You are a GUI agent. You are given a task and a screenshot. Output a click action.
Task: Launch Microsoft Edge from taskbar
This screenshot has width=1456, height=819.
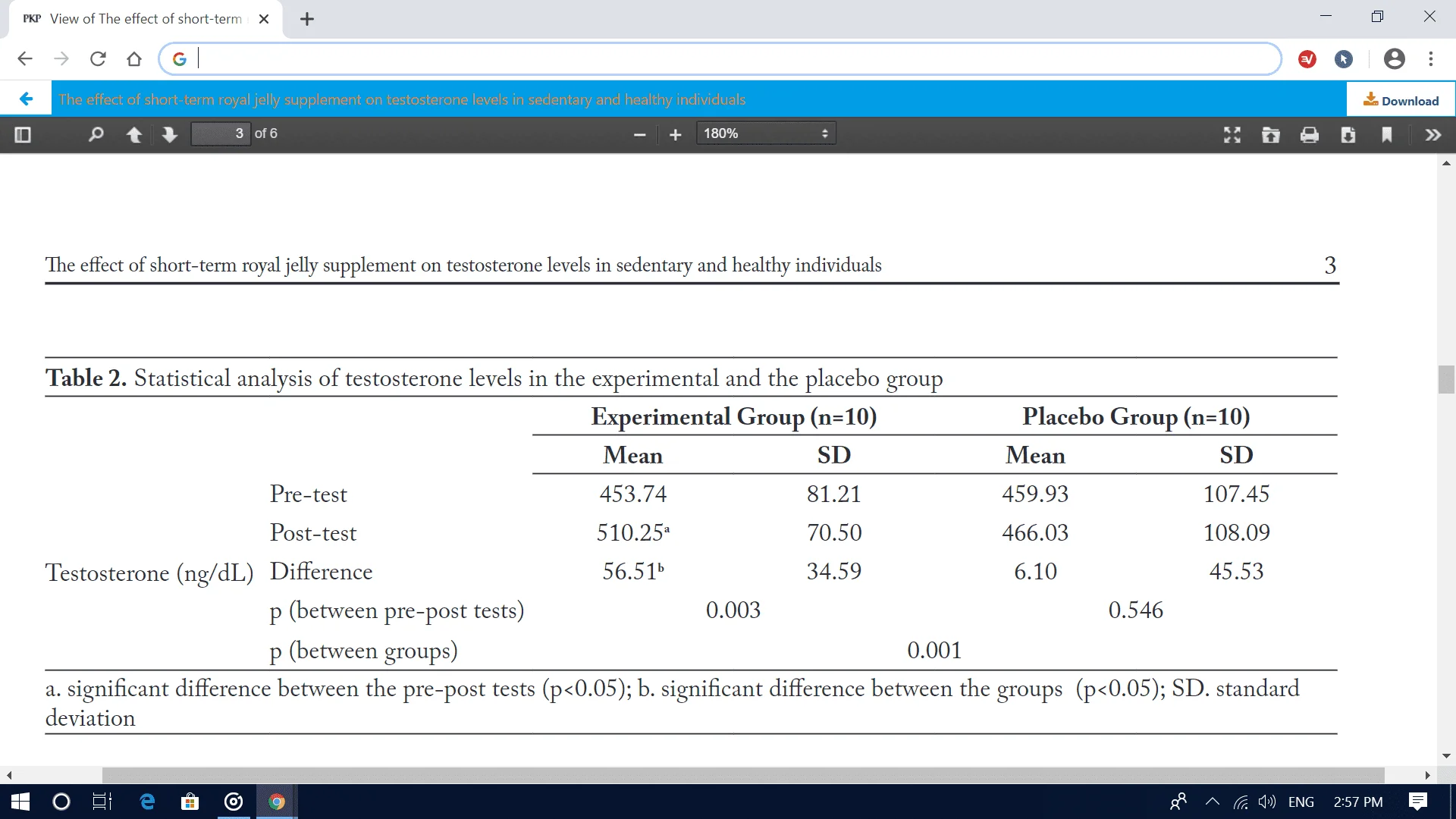click(x=147, y=802)
